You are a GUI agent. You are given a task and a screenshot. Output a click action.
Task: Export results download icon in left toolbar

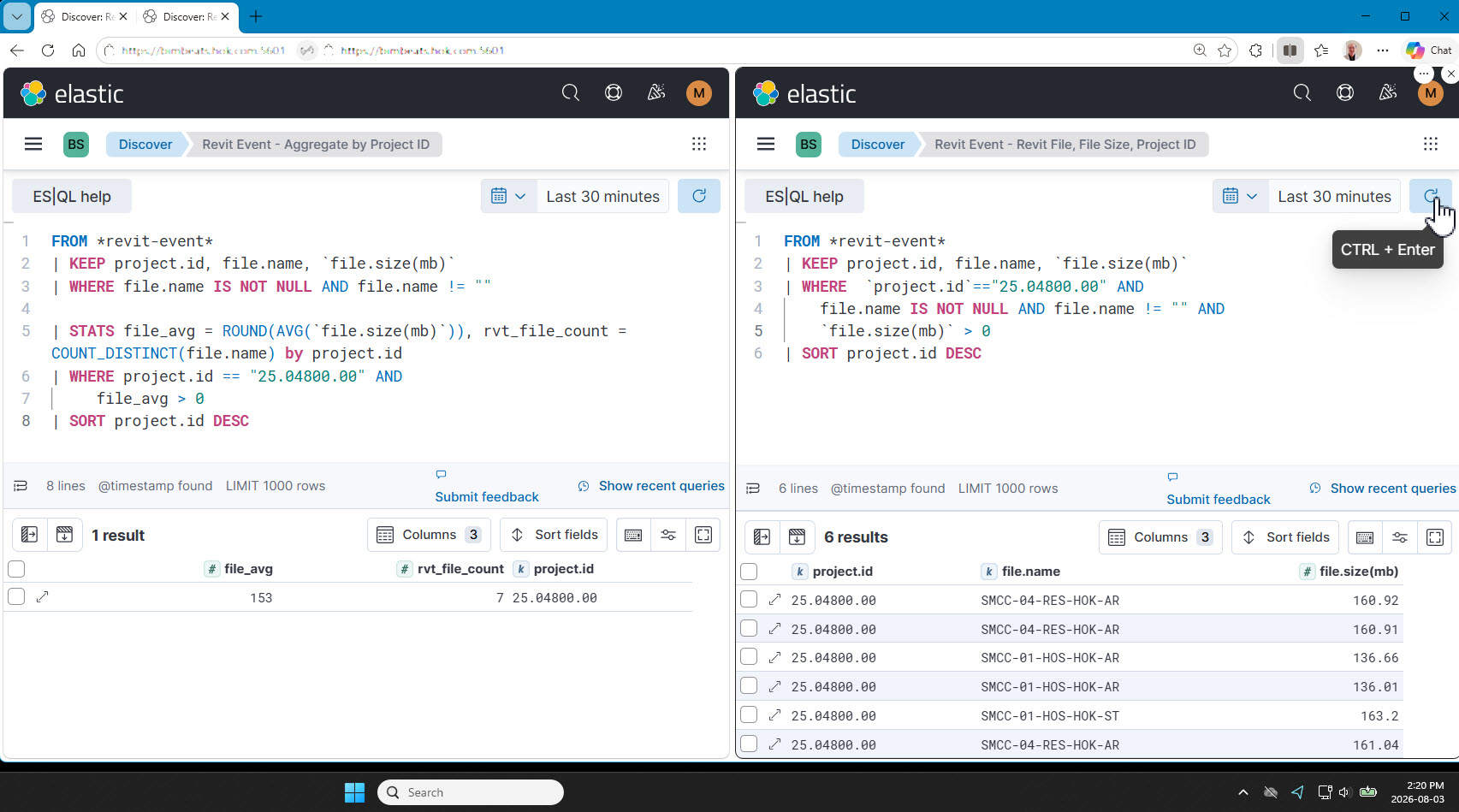click(x=64, y=535)
